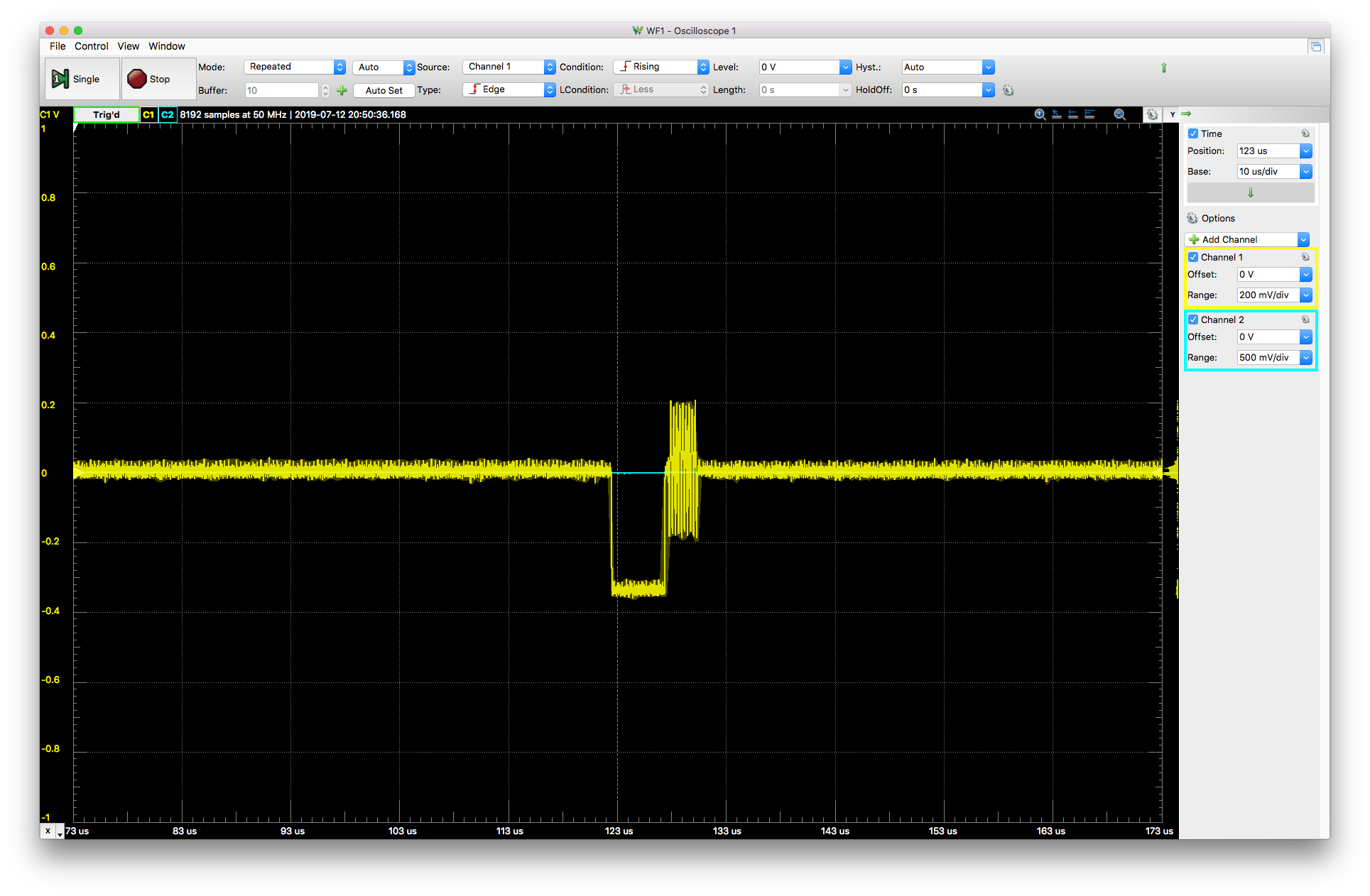Click green plus icon beside Buffer field

[x=342, y=90]
